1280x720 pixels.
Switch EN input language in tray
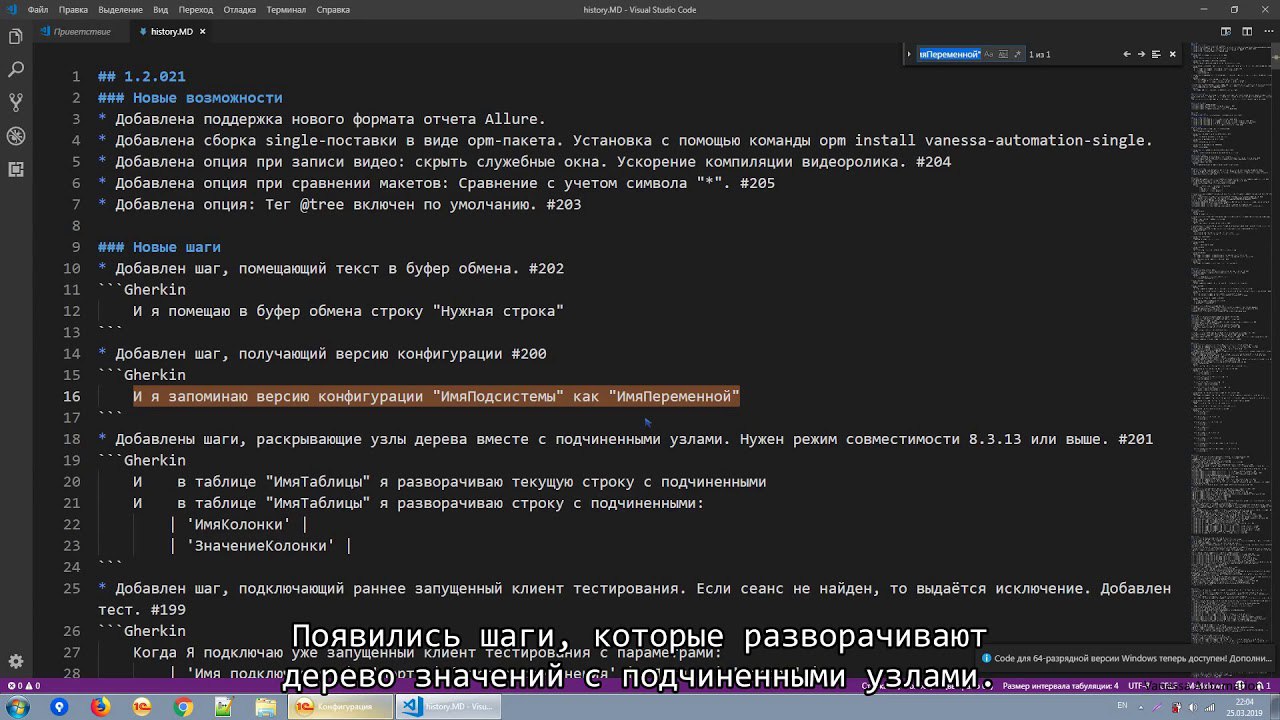click(1122, 706)
